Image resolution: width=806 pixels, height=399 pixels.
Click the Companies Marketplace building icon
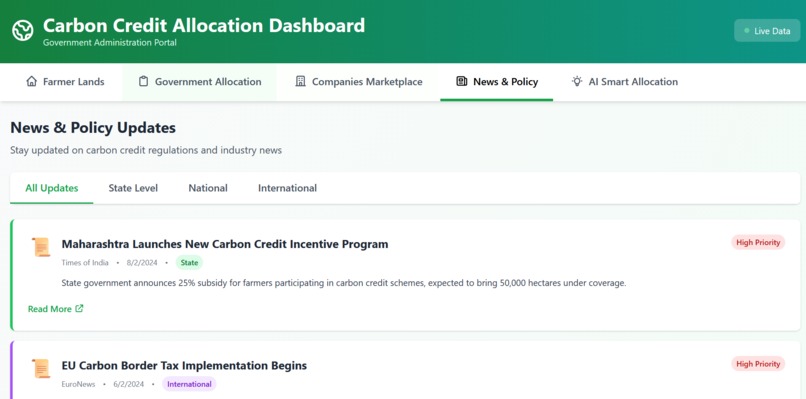[x=300, y=81]
